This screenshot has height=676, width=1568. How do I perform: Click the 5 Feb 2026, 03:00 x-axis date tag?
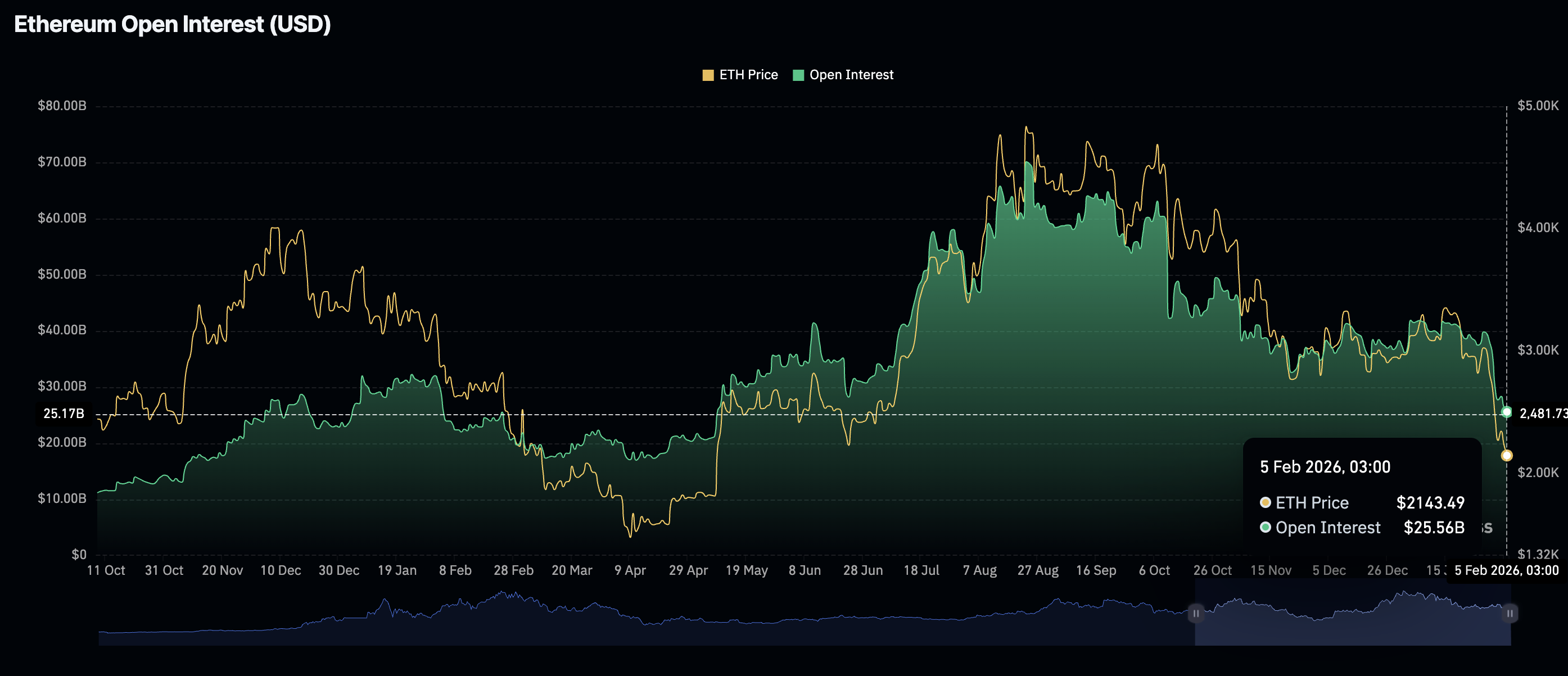point(1506,571)
